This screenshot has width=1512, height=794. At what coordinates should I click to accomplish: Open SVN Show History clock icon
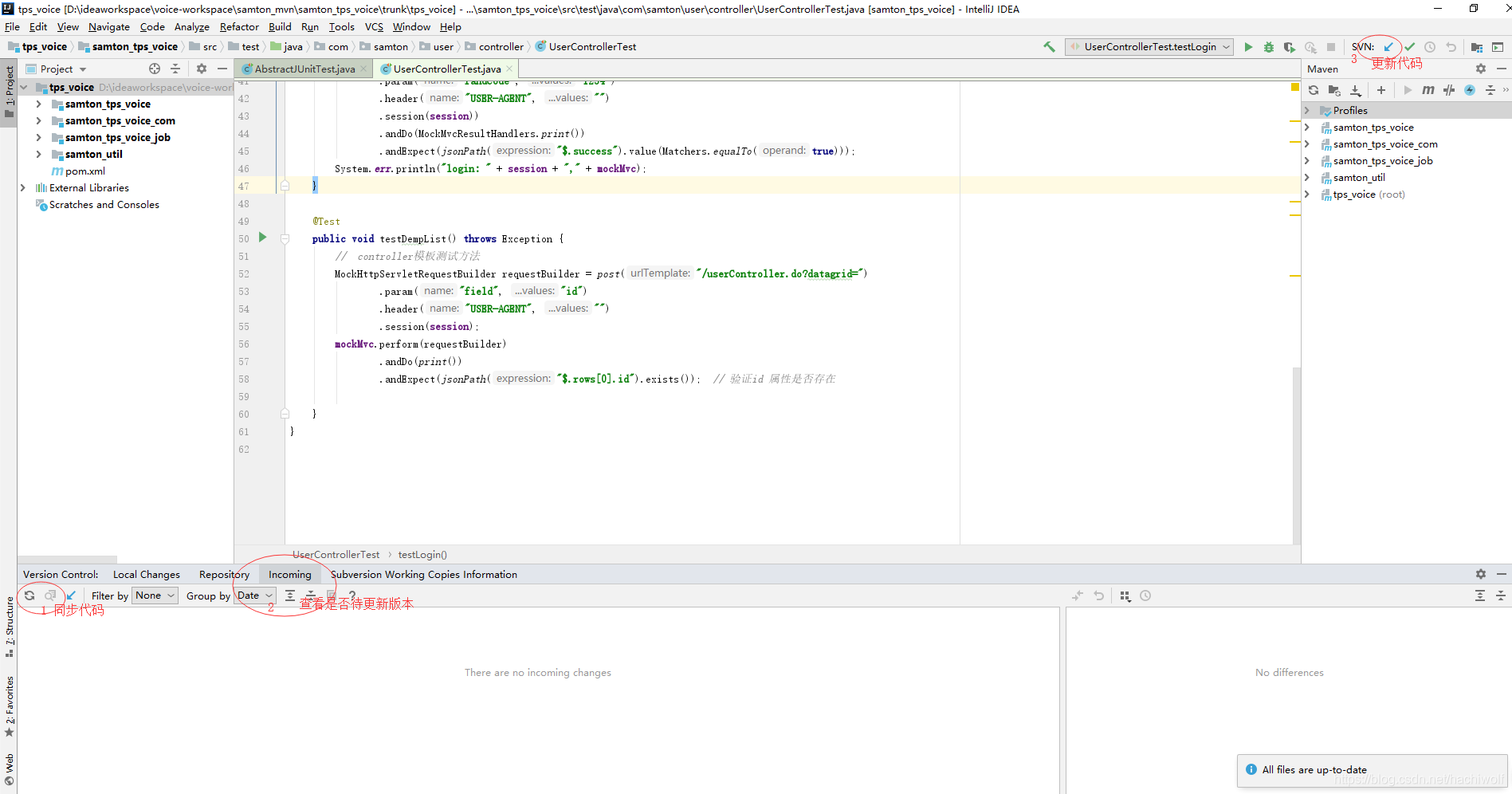[x=1430, y=47]
